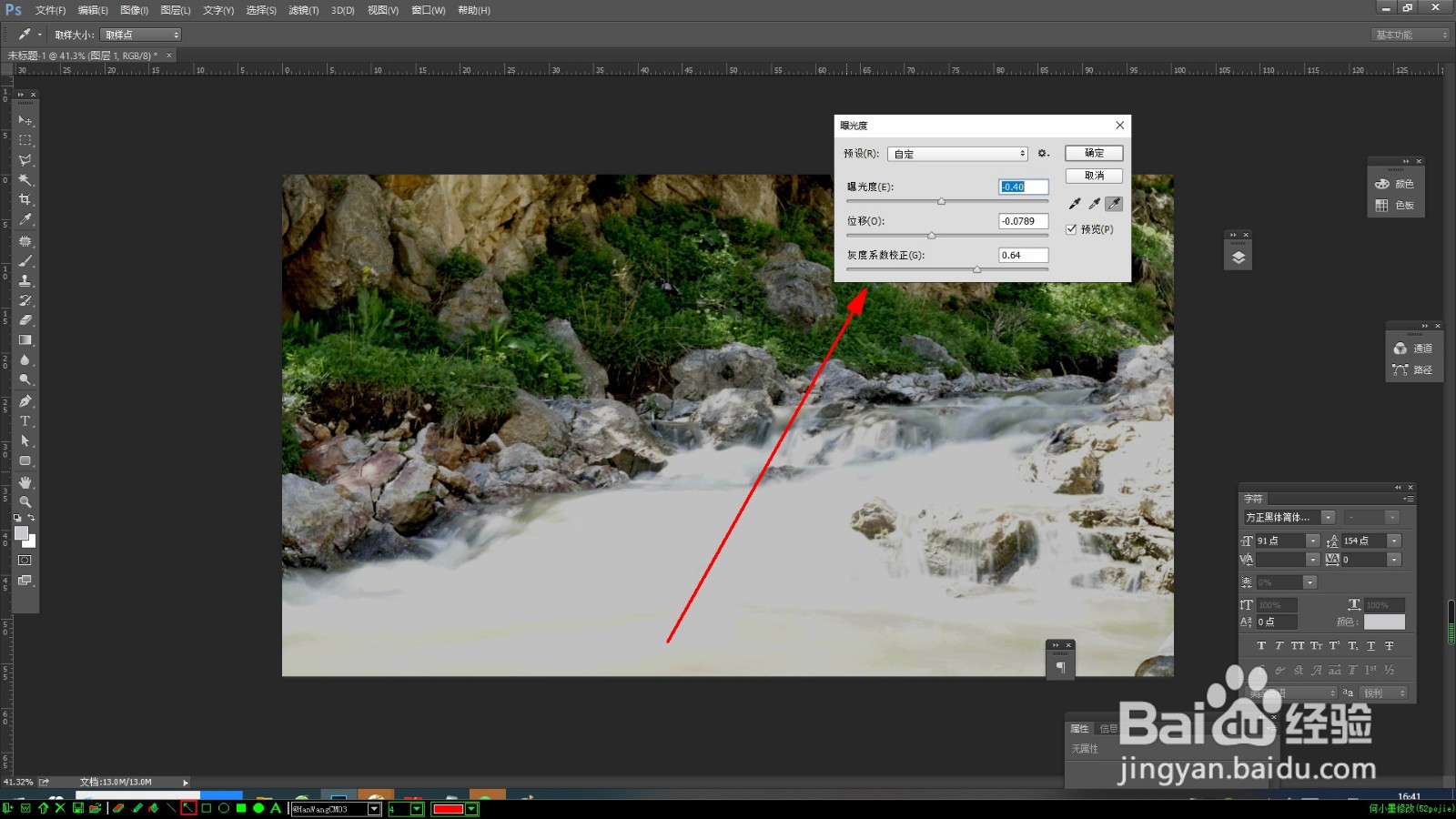Expand the font family dropdown arrow
Viewport: 1456px width, 819px height.
click(x=1328, y=518)
